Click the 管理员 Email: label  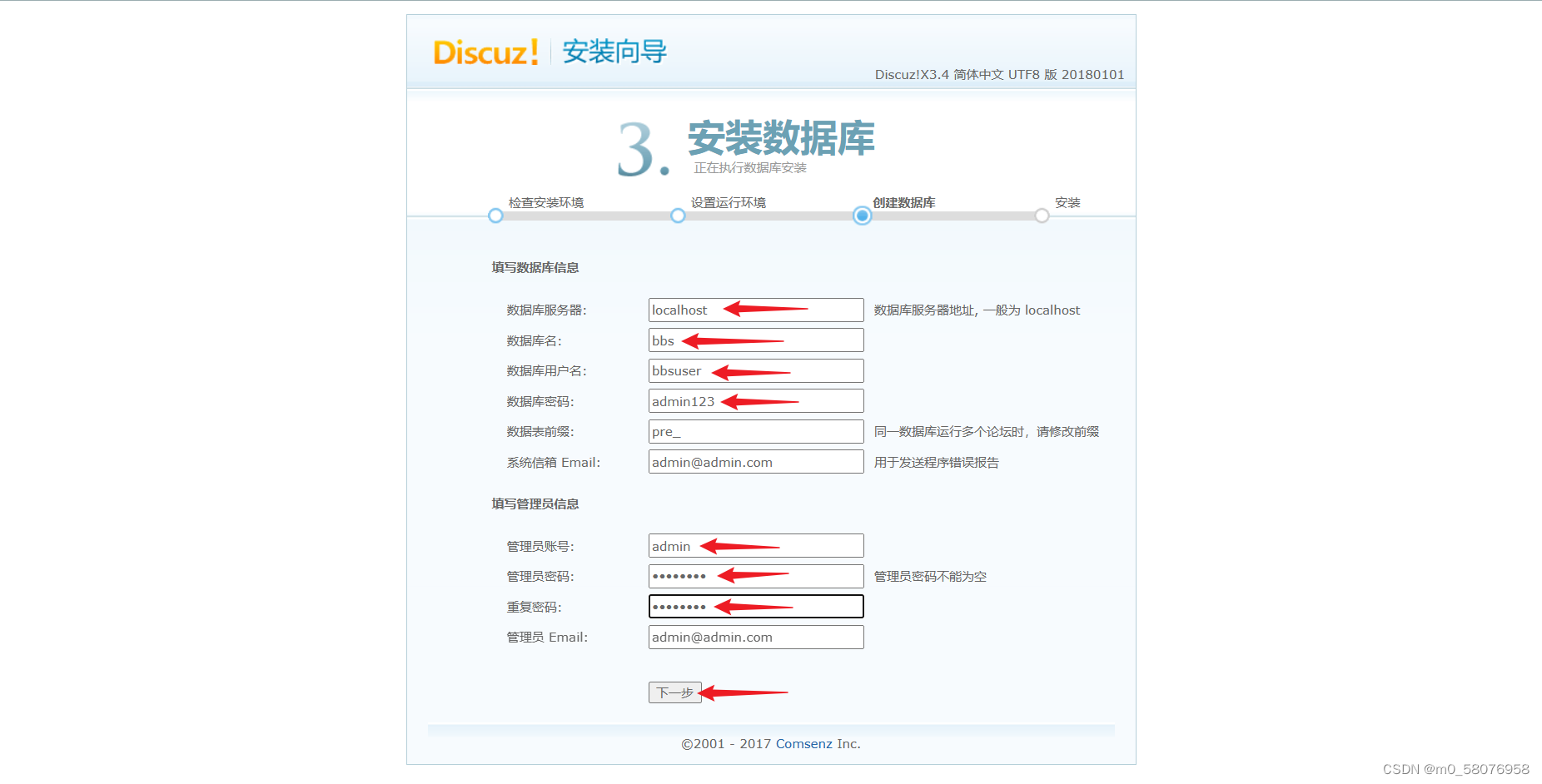click(547, 637)
